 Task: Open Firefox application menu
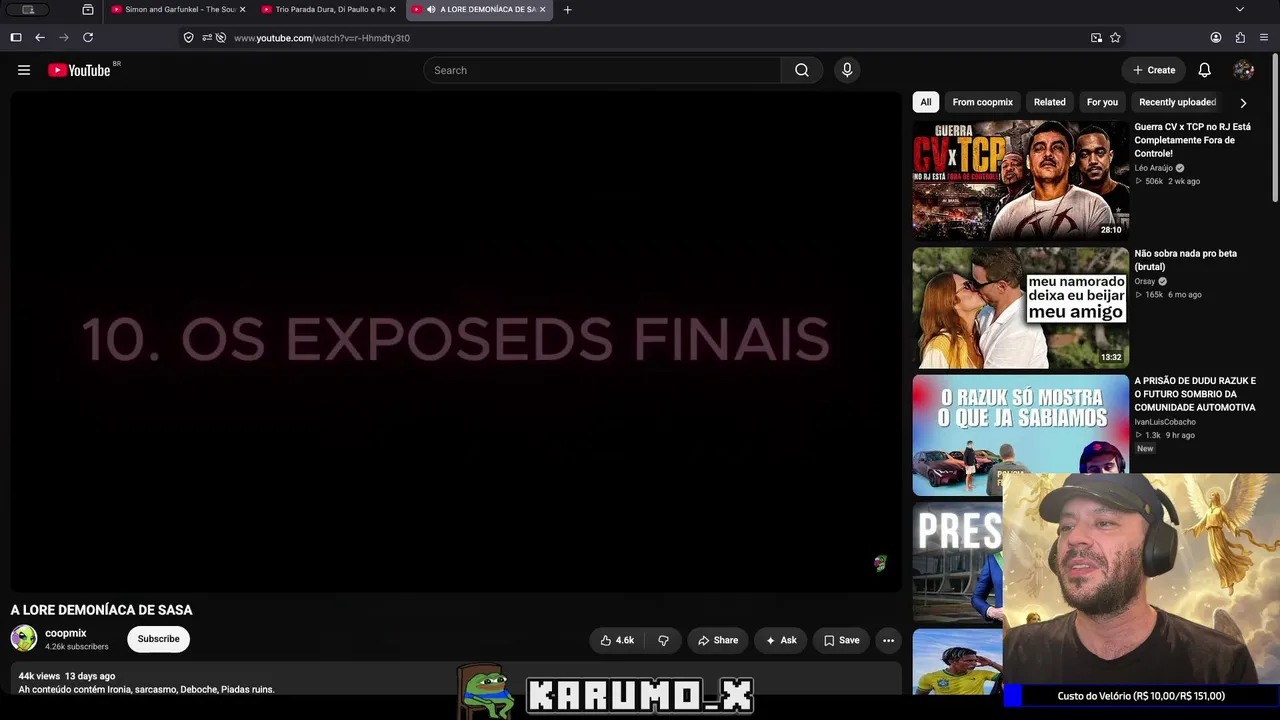pyautogui.click(x=1264, y=37)
